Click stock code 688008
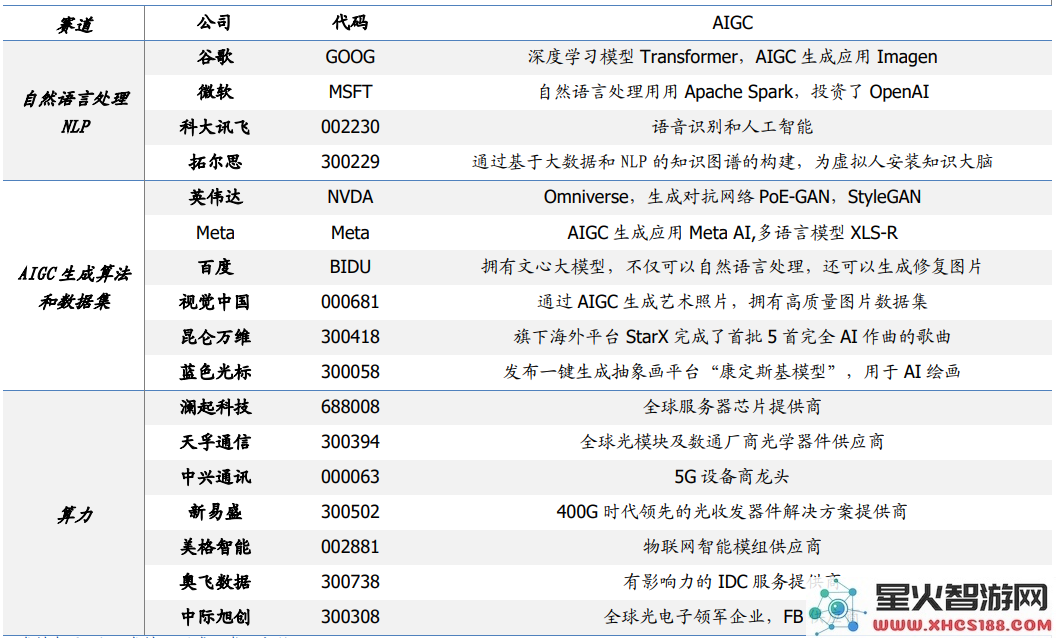 tap(350, 408)
